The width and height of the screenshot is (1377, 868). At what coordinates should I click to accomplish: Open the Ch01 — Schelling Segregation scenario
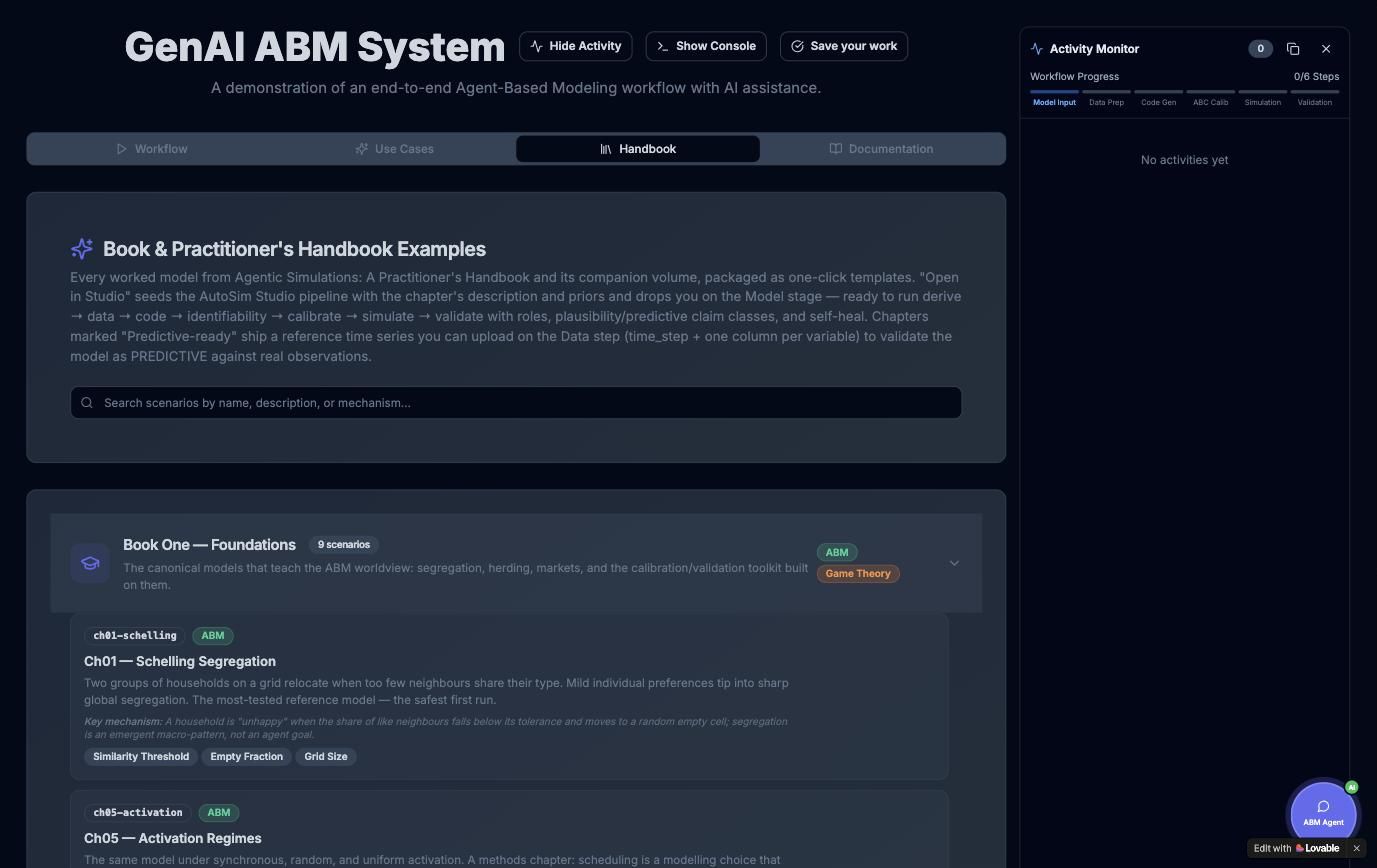[509, 696]
